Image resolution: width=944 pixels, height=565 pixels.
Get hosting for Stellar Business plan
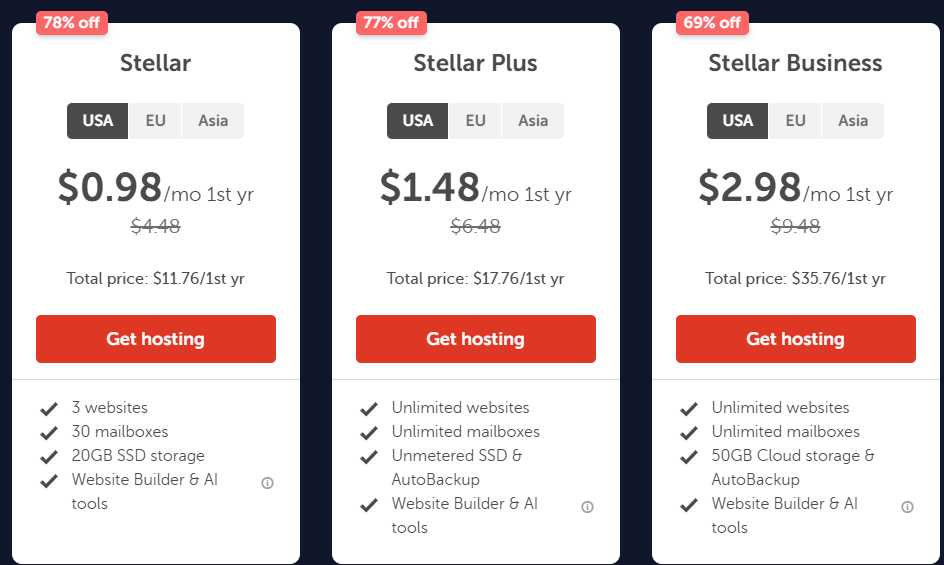796,339
